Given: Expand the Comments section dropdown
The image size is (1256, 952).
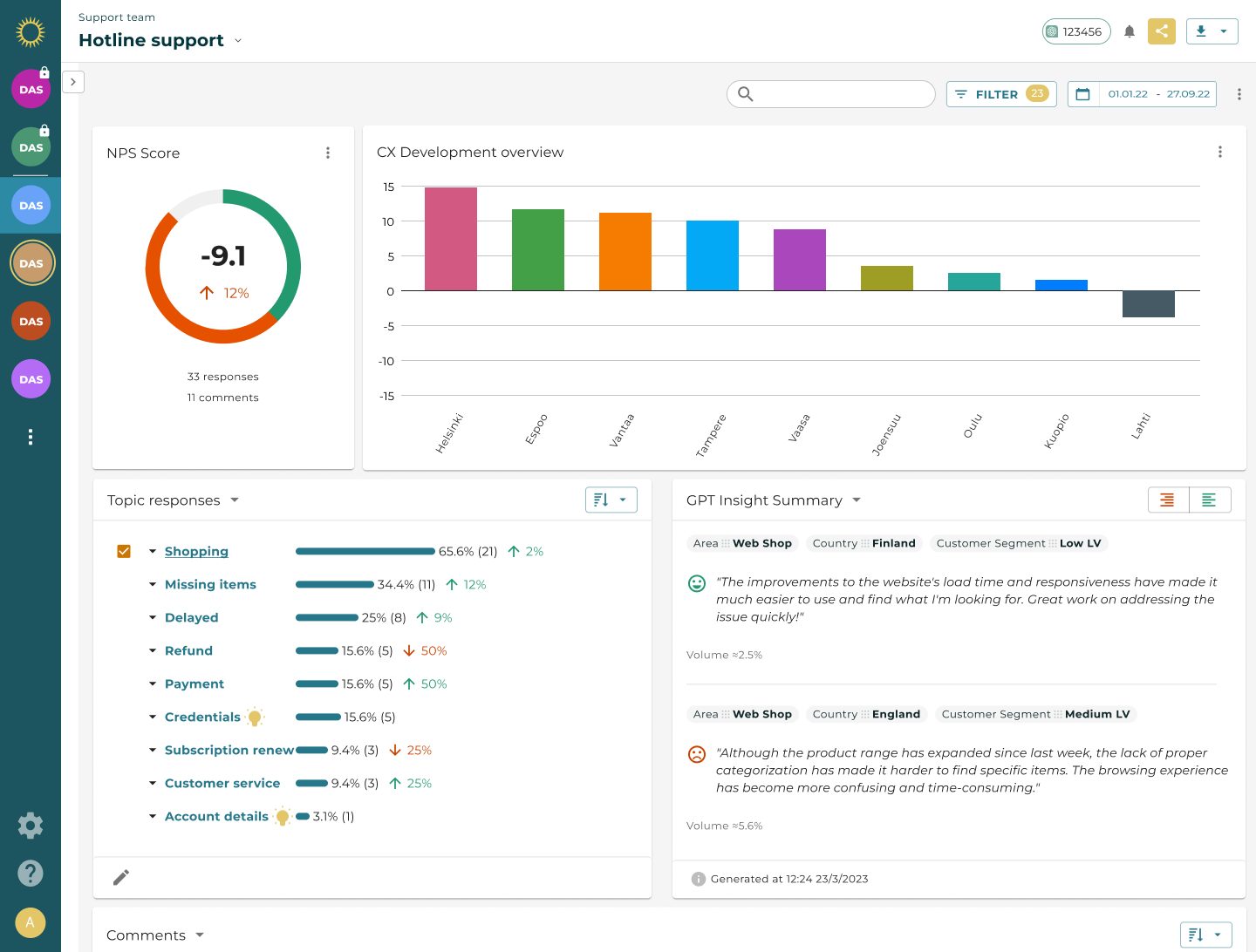Looking at the screenshot, I should tap(199, 935).
